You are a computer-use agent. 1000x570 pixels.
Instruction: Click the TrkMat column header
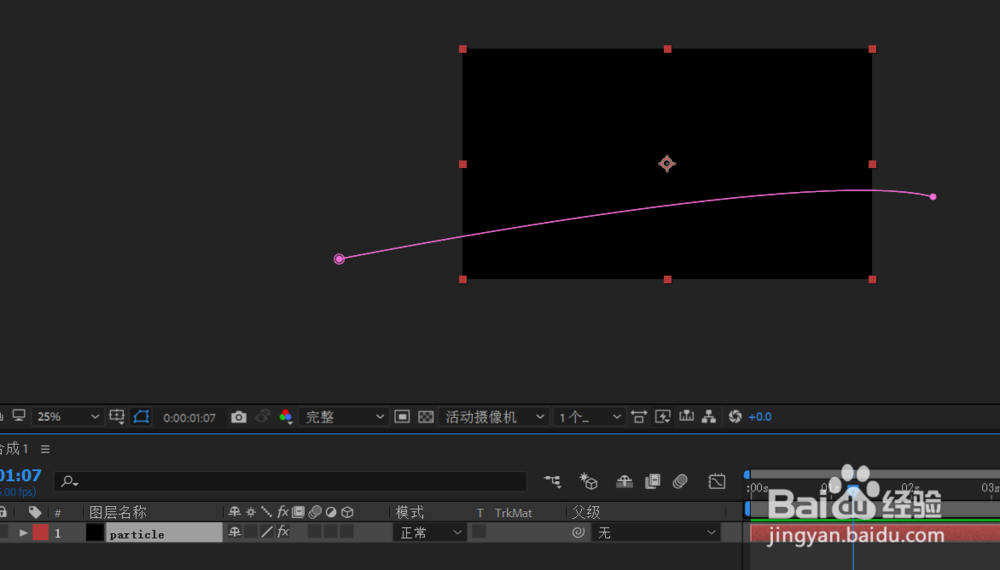[513, 513]
